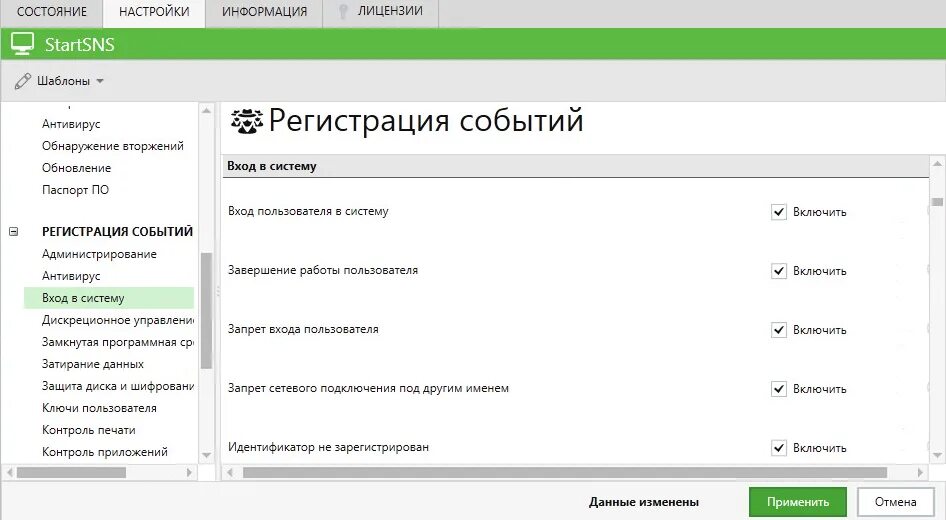Screen dimensions: 946x520
Task: Click settings pane horizontal scroll-left arrow
Action: click(230, 472)
